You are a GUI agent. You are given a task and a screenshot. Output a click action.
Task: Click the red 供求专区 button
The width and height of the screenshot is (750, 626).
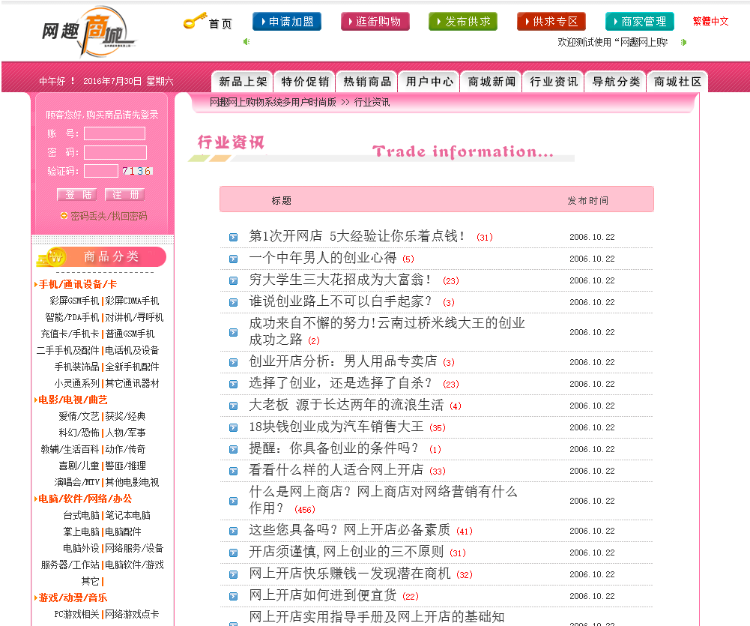(x=551, y=22)
